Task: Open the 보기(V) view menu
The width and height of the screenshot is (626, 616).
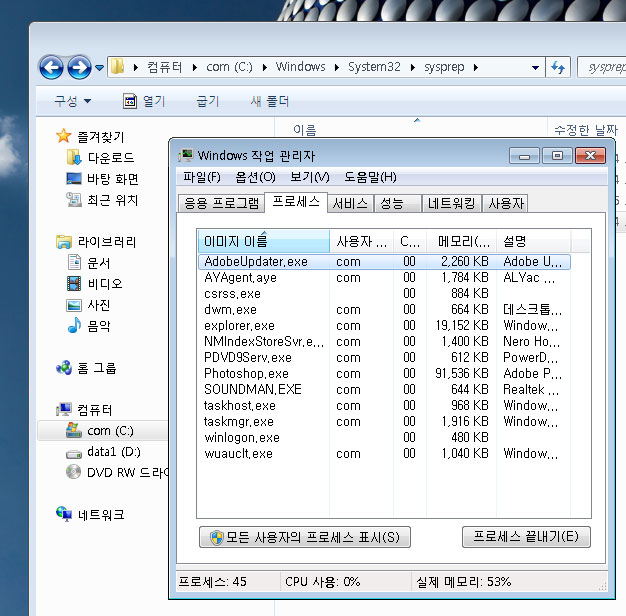Action: 310,177
